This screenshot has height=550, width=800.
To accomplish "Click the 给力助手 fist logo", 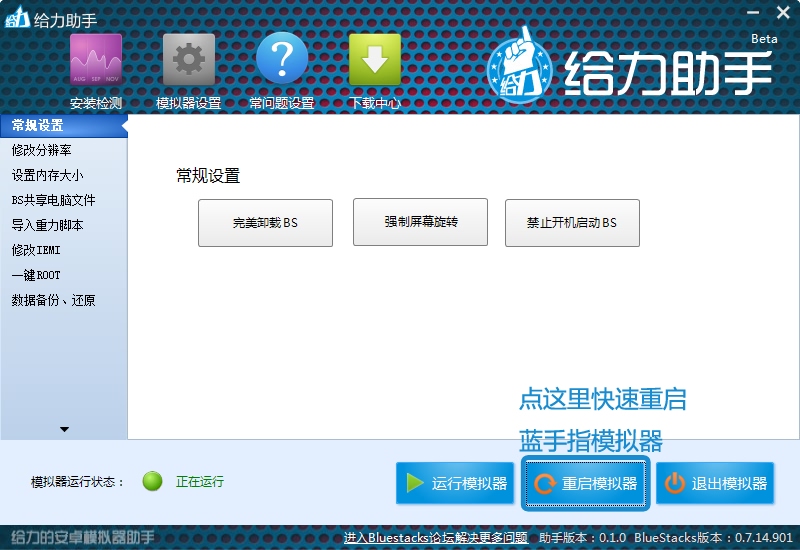I will pyautogui.click(x=520, y=67).
